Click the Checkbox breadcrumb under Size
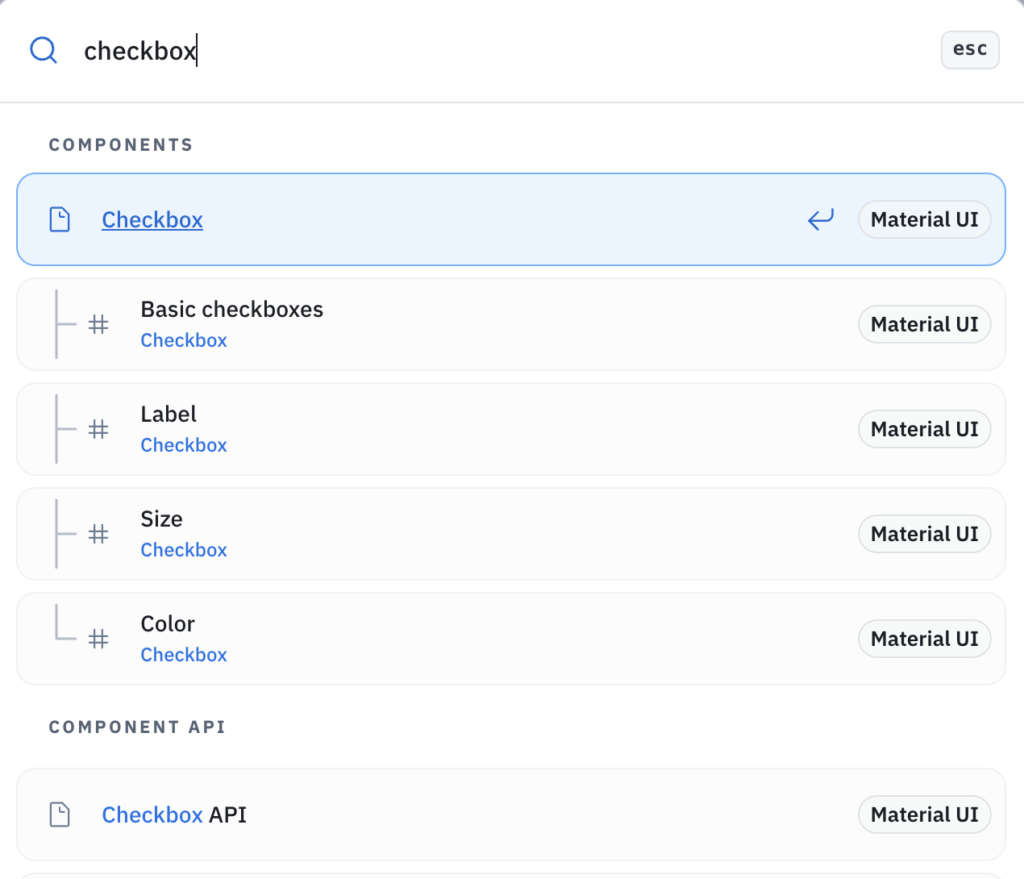Image resolution: width=1024 pixels, height=879 pixels. point(183,549)
